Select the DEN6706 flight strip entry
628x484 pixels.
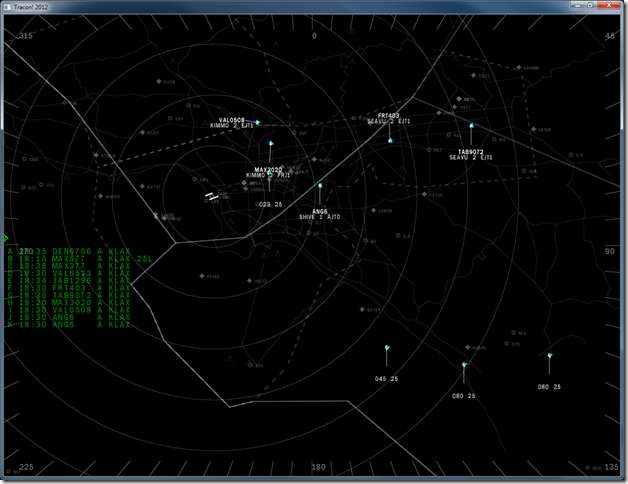tap(70, 251)
